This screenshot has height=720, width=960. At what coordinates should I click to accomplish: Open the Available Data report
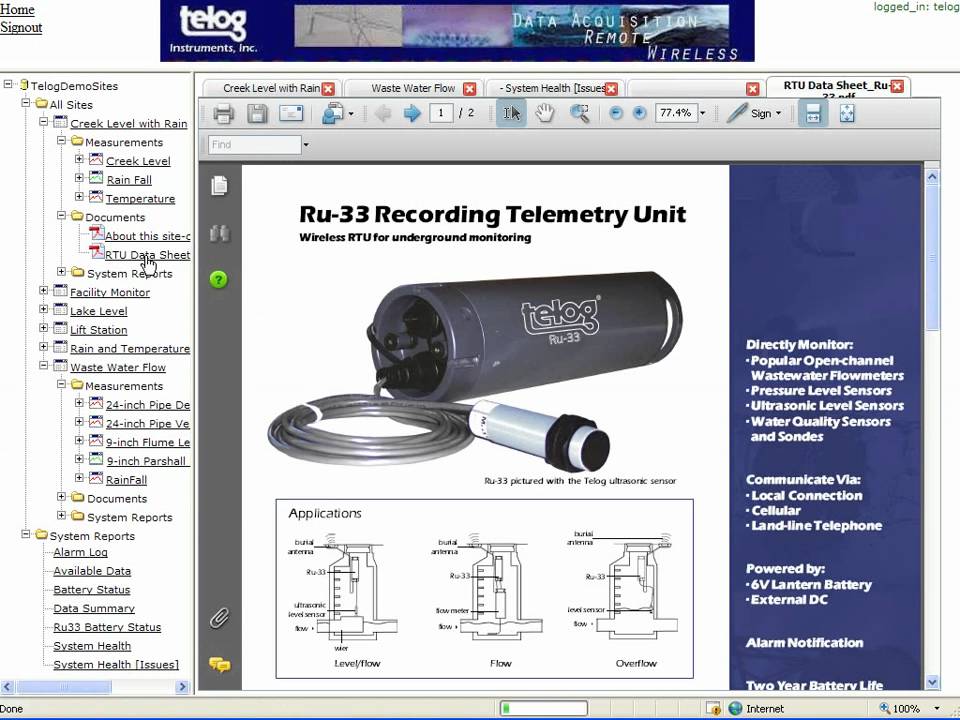[x=92, y=571]
